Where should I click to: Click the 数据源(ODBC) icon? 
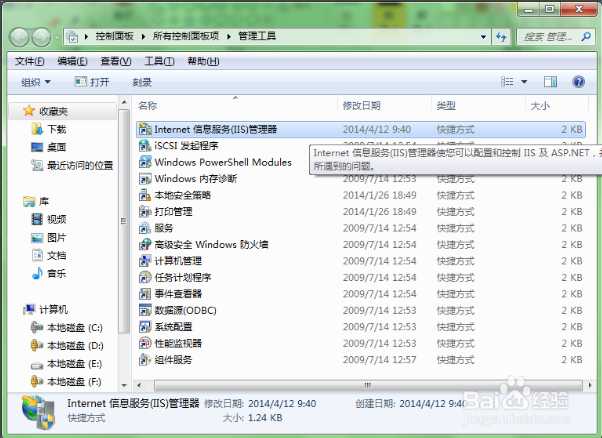145,310
